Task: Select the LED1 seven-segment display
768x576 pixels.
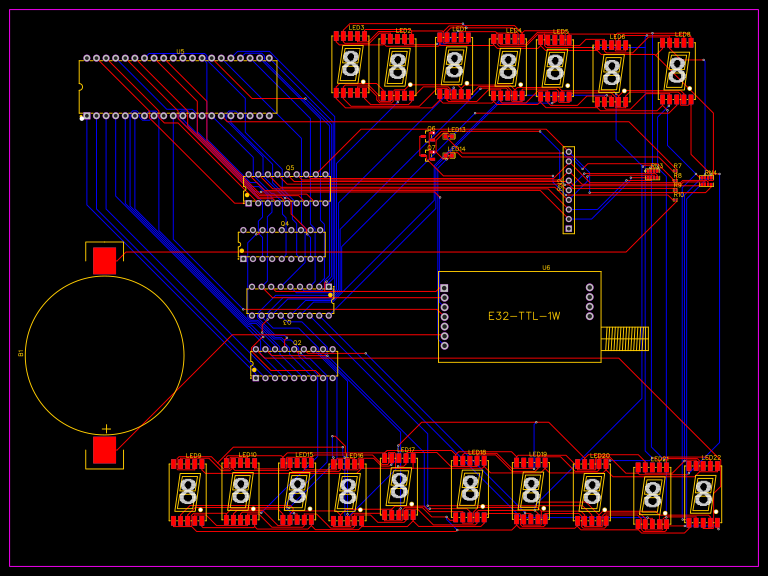Action: click(455, 65)
